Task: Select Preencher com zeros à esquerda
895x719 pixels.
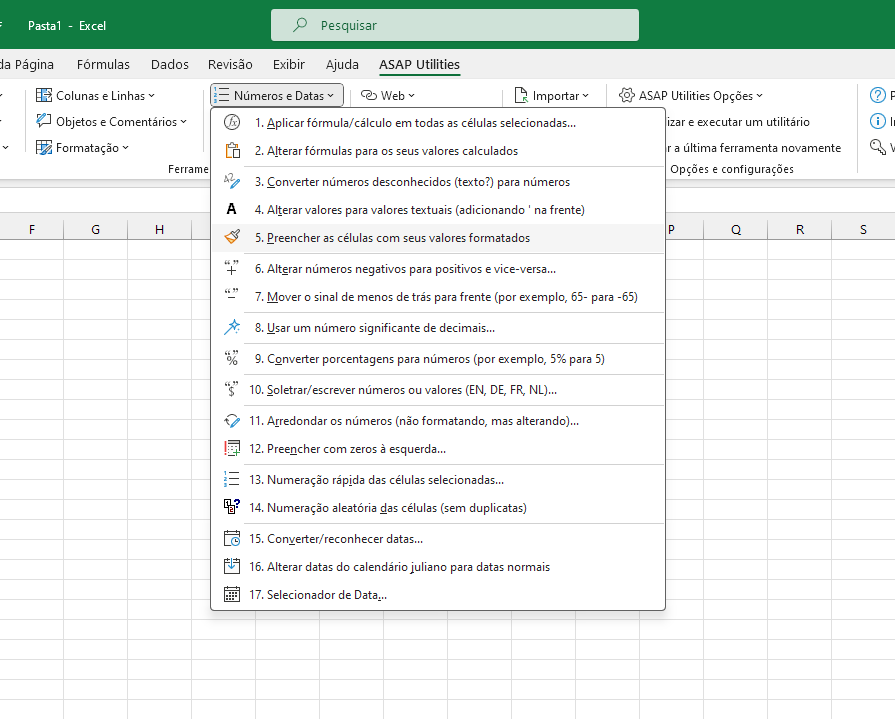Action: [438, 449]
